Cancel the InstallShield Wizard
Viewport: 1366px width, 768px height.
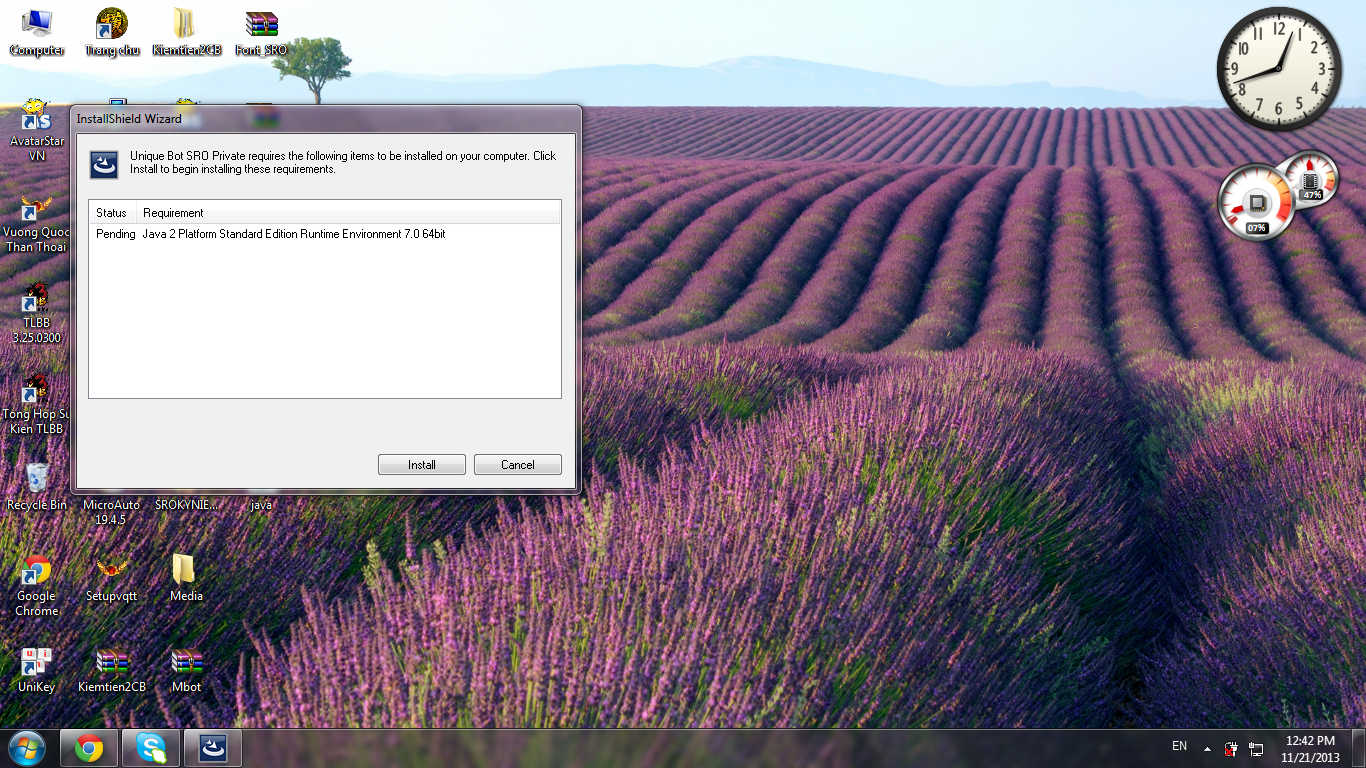[x=518, y=465]
